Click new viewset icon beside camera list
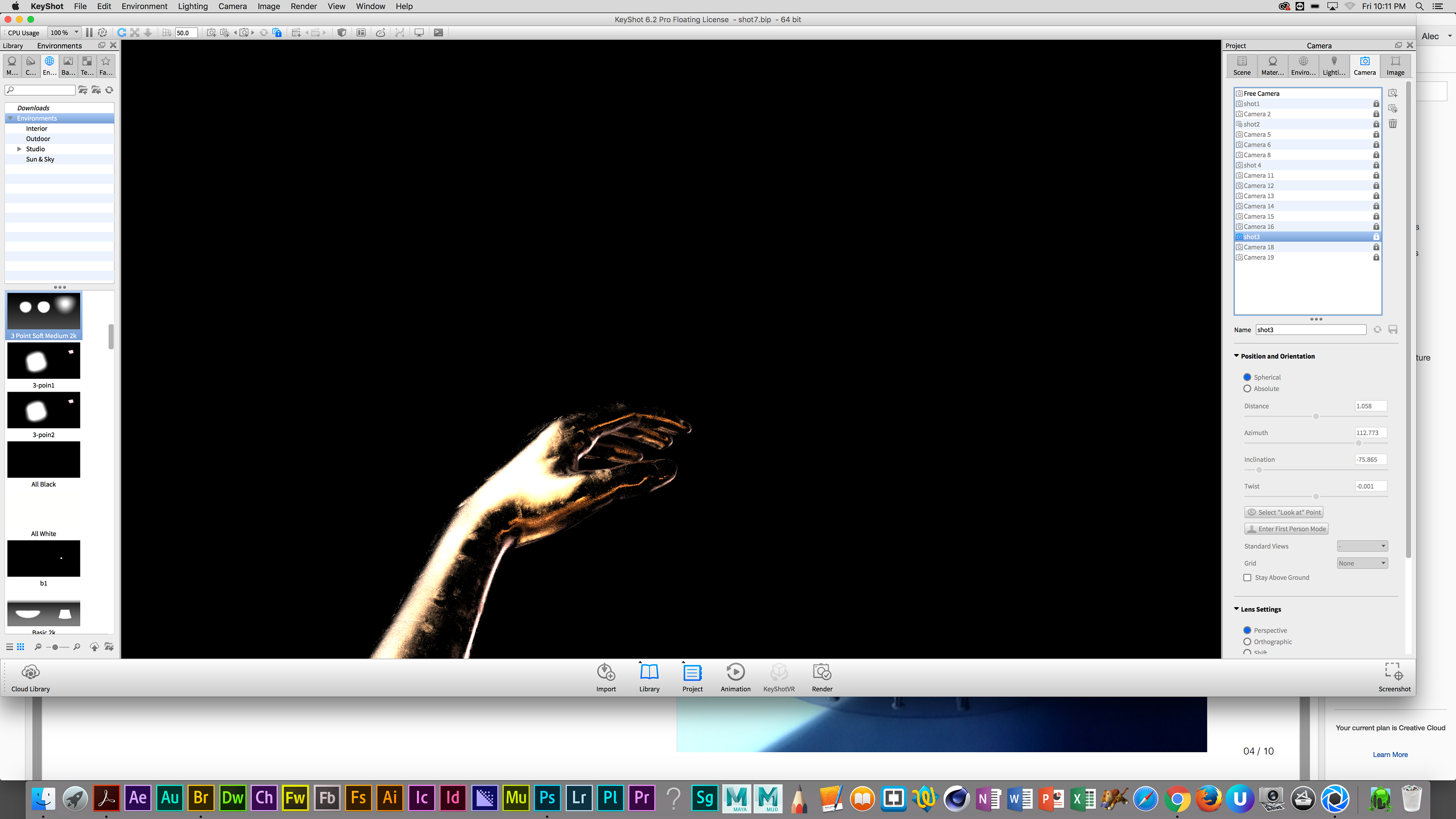 pos(1393,108)
